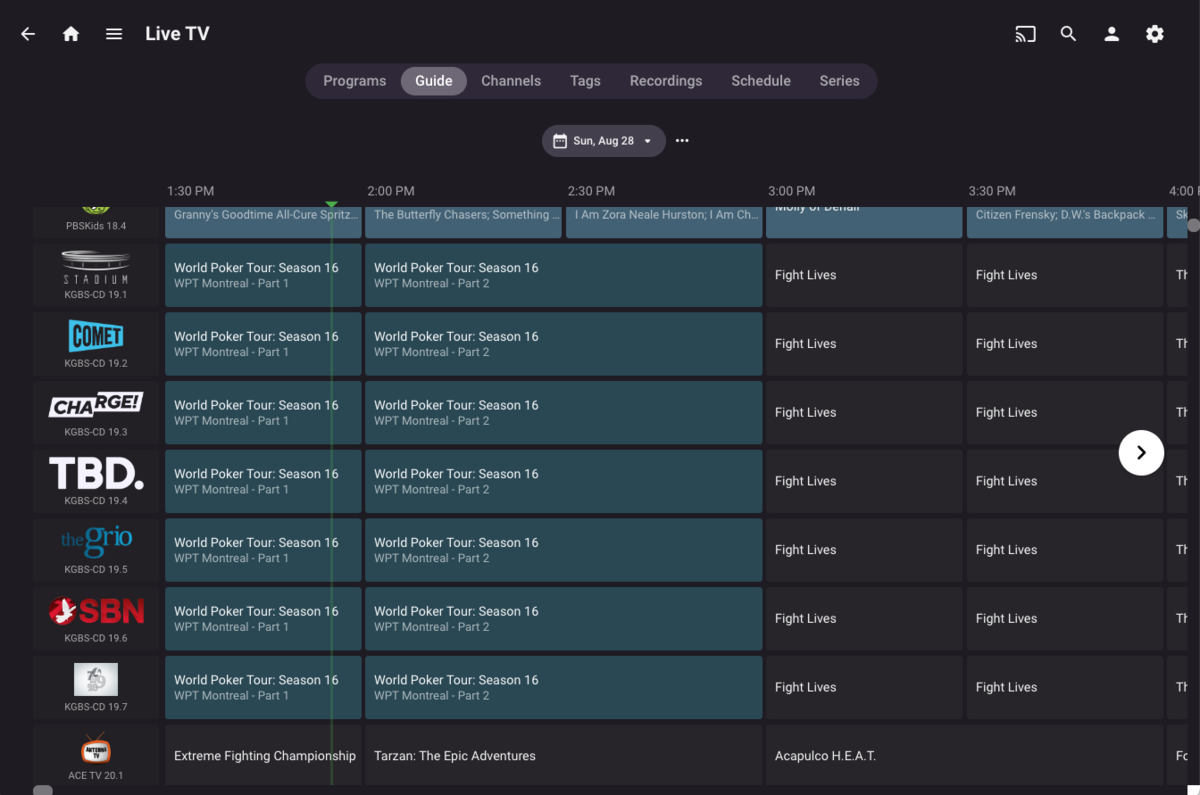Viewport: 1200px width, 795px height.
Task: Select the Comet channel logo
Action: [96, 336]
